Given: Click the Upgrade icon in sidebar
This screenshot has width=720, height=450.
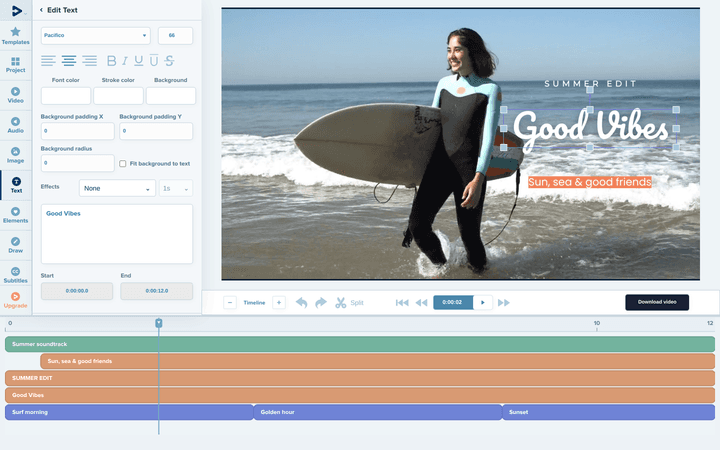Looking at the screenshot, I should pos(16,300).
